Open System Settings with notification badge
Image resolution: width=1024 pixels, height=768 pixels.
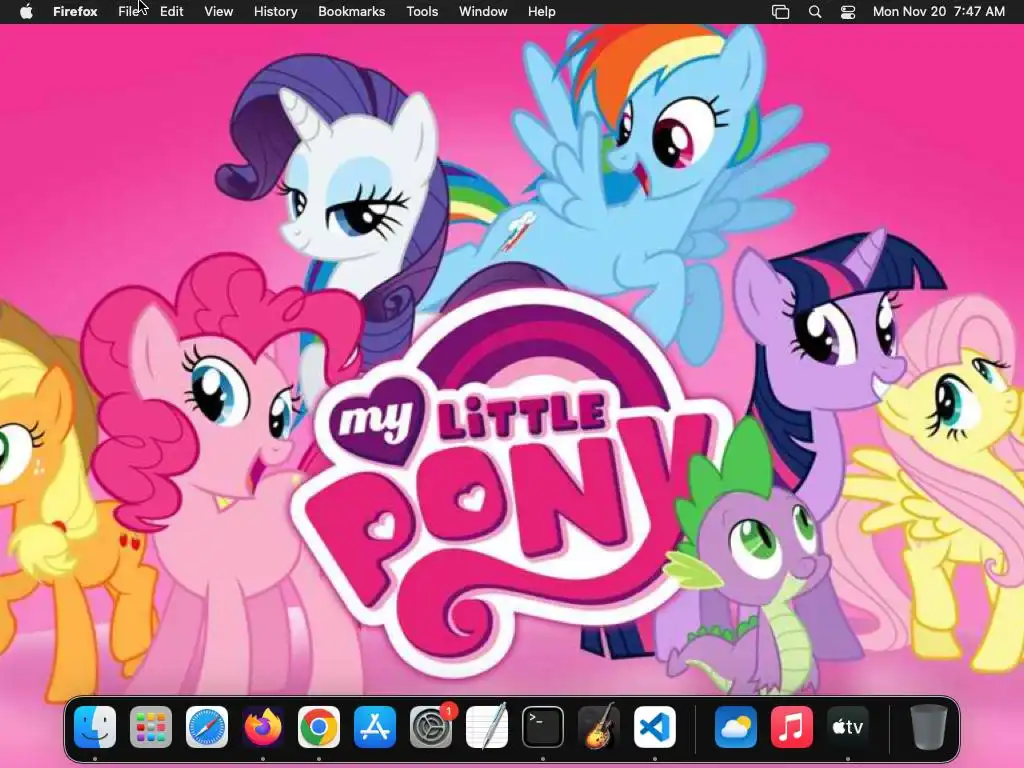coord(431,727)
